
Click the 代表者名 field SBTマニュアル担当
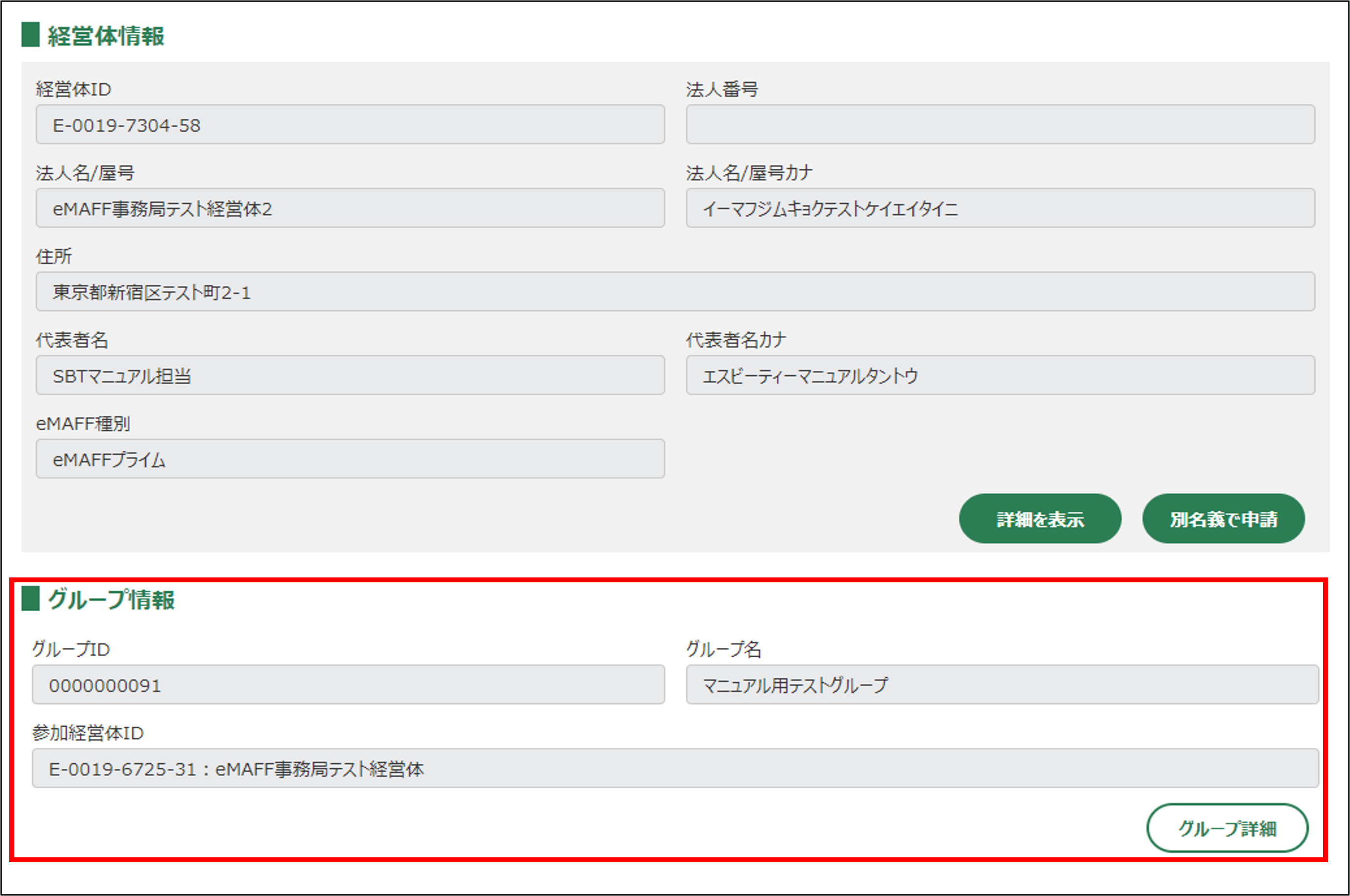(350, 375)
